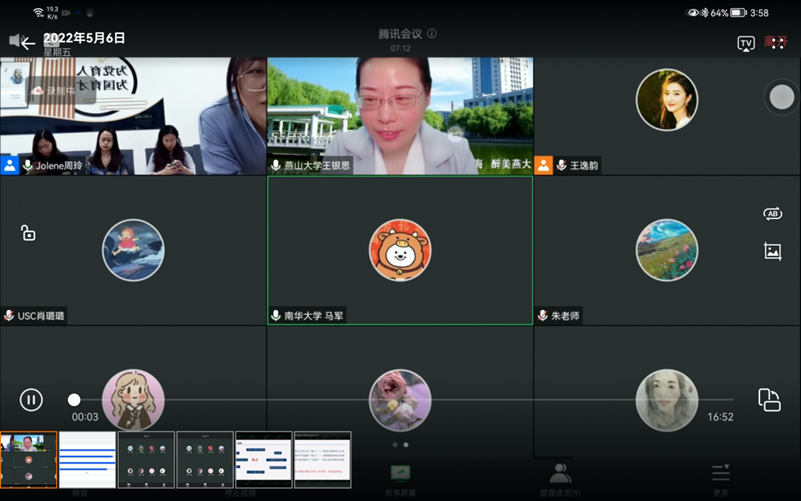This screenshot has width=801, height=501.
Task: Click the round record button on right
Action: pyautogui.click(x=781, y=97)
